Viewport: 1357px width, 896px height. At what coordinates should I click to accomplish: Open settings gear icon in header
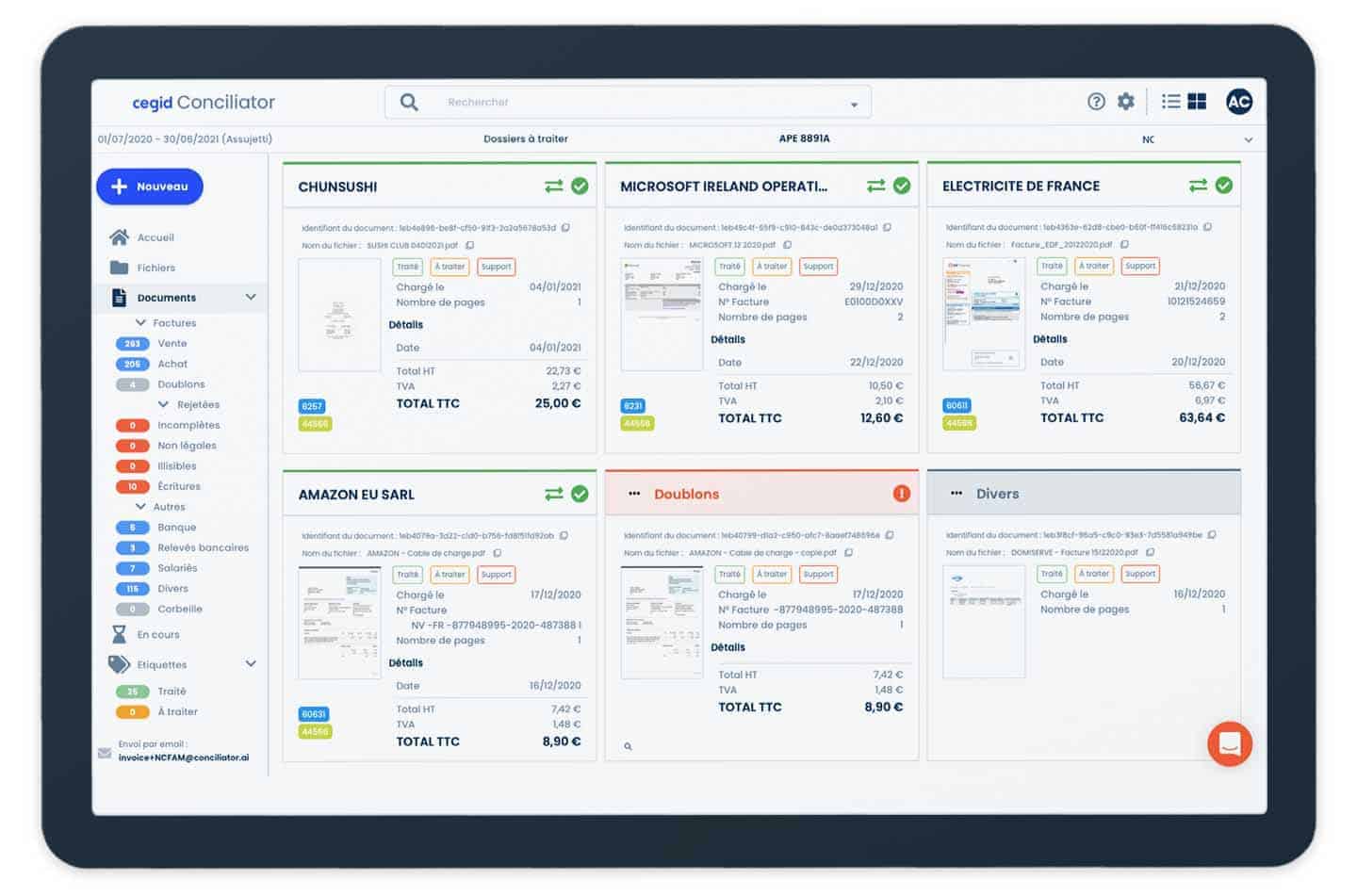pos(1125,102)
